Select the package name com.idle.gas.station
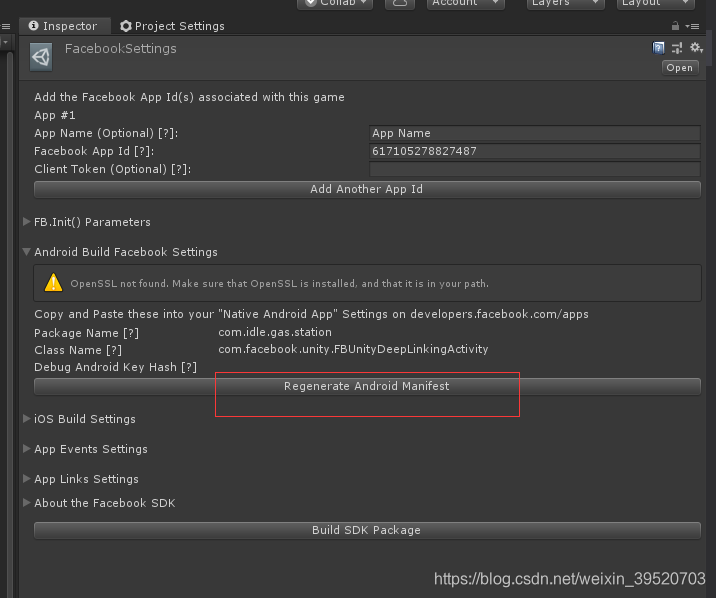716x598 pixels. (x=275, y=332)
